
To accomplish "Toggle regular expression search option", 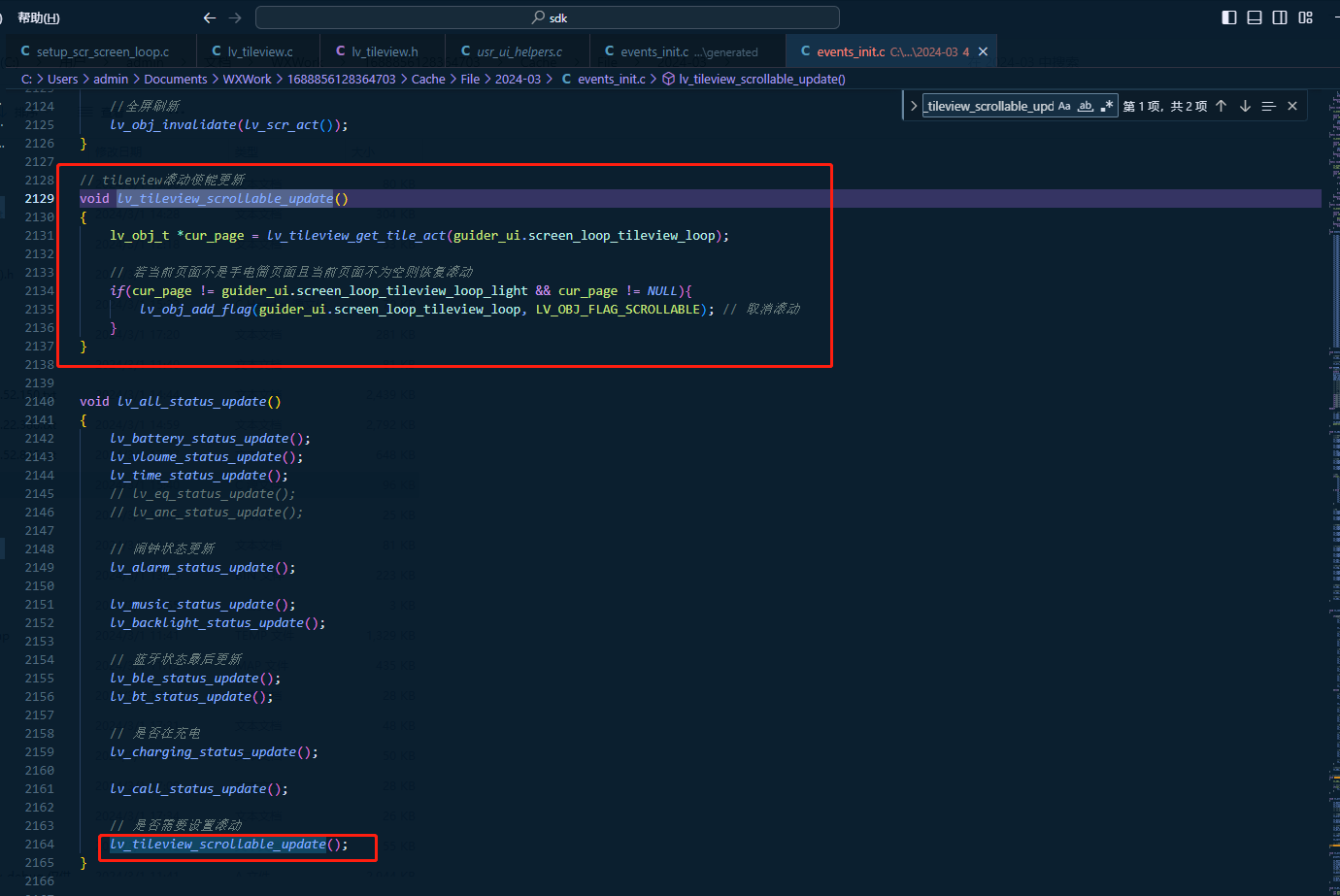I will 1107,106.
